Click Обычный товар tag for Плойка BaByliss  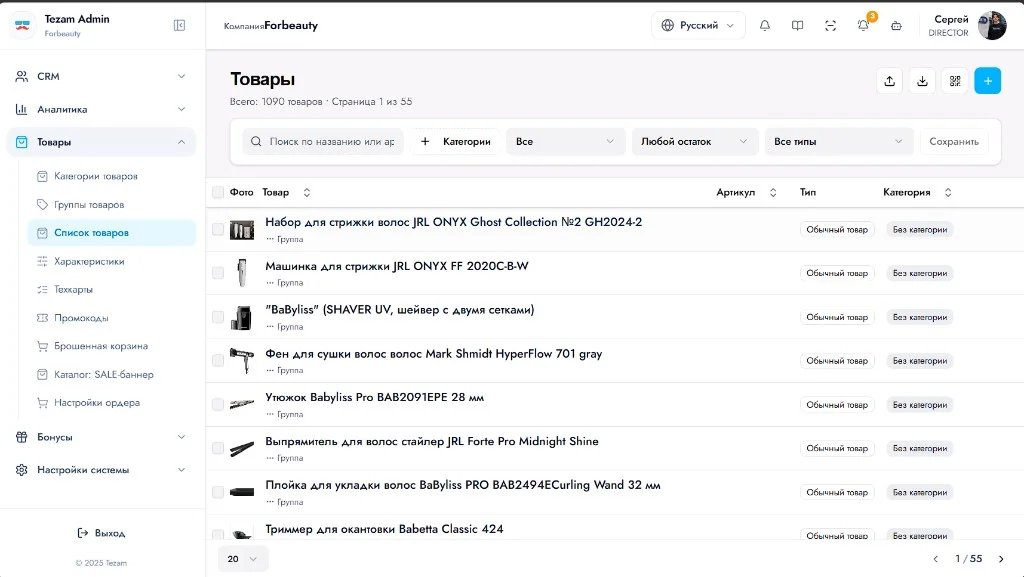click(837, 492)
